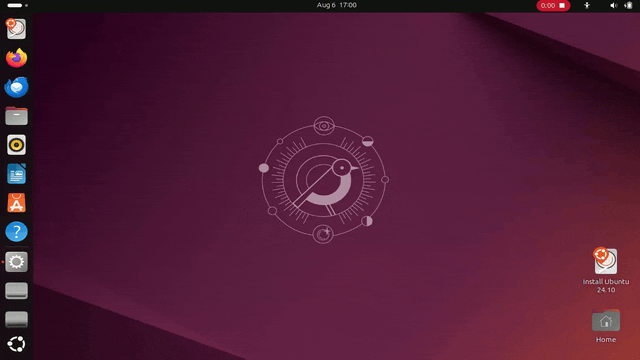Open the Home folder desktop icon

(x=606, y=326)
